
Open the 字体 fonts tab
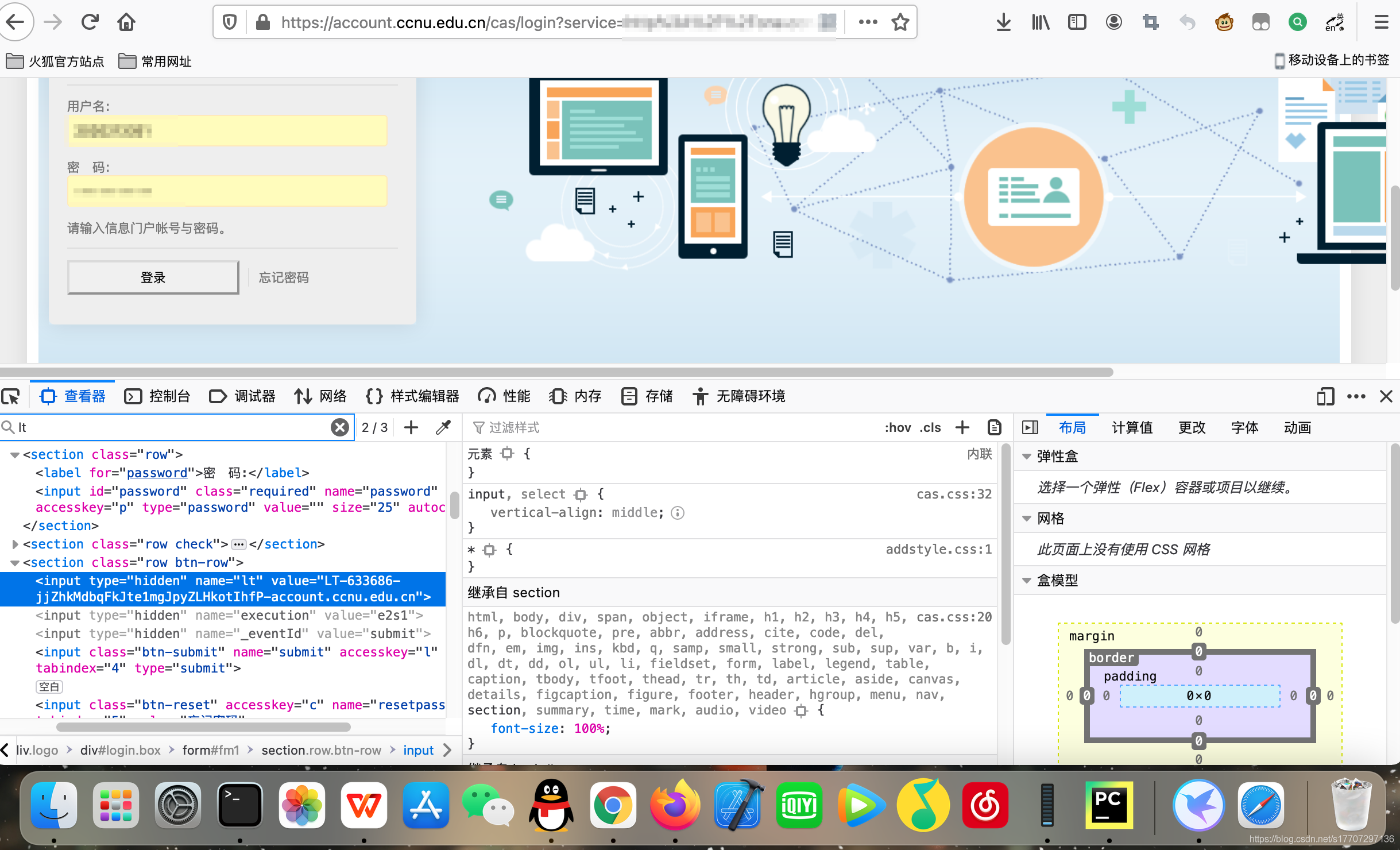point(1244,427)
